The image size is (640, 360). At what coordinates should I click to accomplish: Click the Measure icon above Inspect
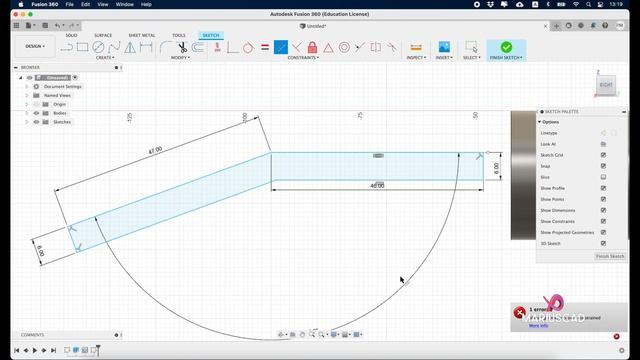pos(416,47)
